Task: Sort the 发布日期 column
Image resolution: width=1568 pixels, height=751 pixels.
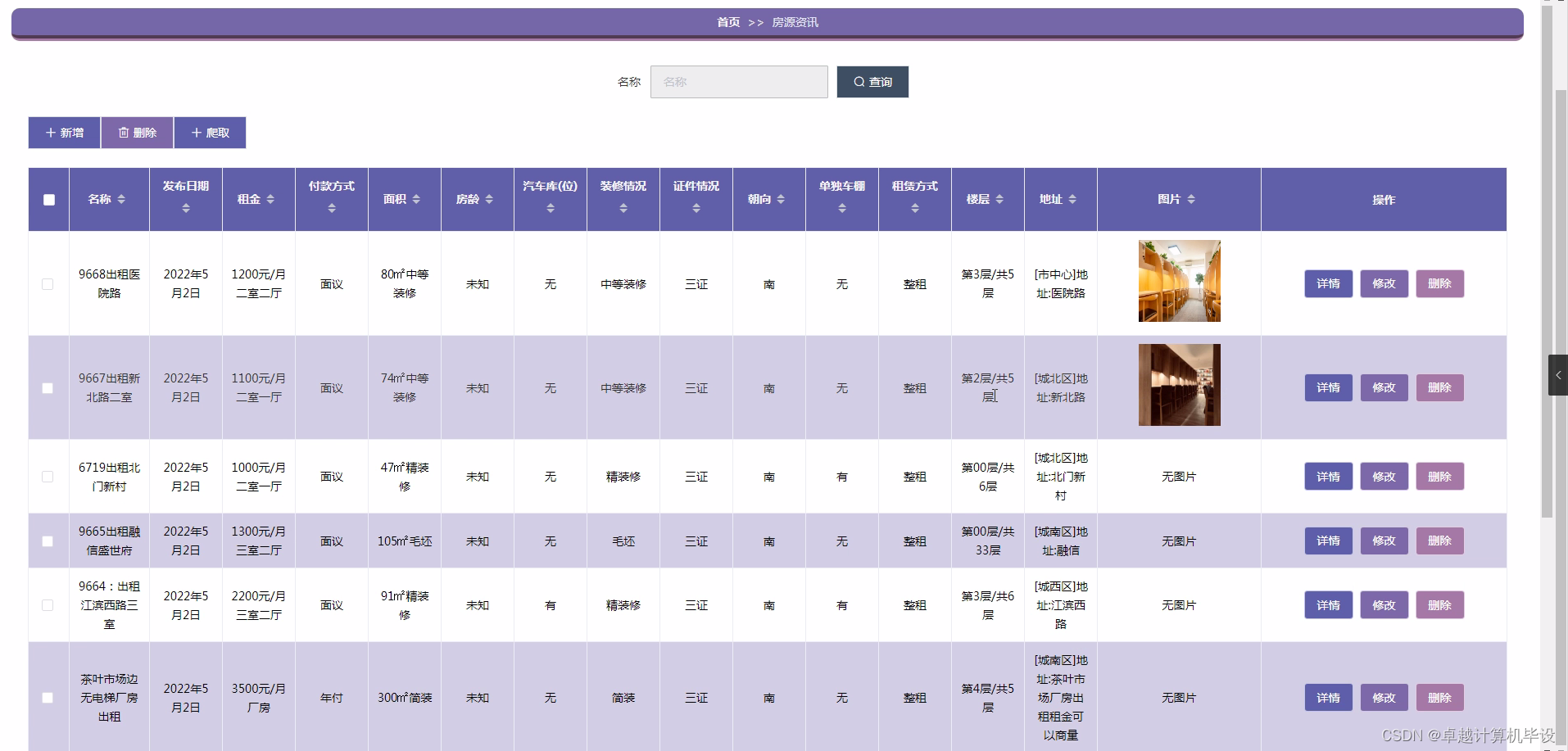Action: pyautogui.click(x=186, y=207)
